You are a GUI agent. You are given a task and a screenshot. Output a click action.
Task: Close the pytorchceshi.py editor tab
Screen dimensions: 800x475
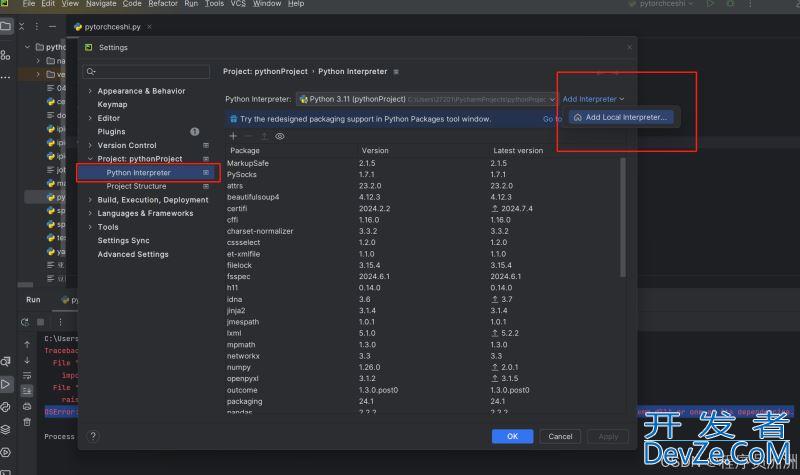click(149, 27)
